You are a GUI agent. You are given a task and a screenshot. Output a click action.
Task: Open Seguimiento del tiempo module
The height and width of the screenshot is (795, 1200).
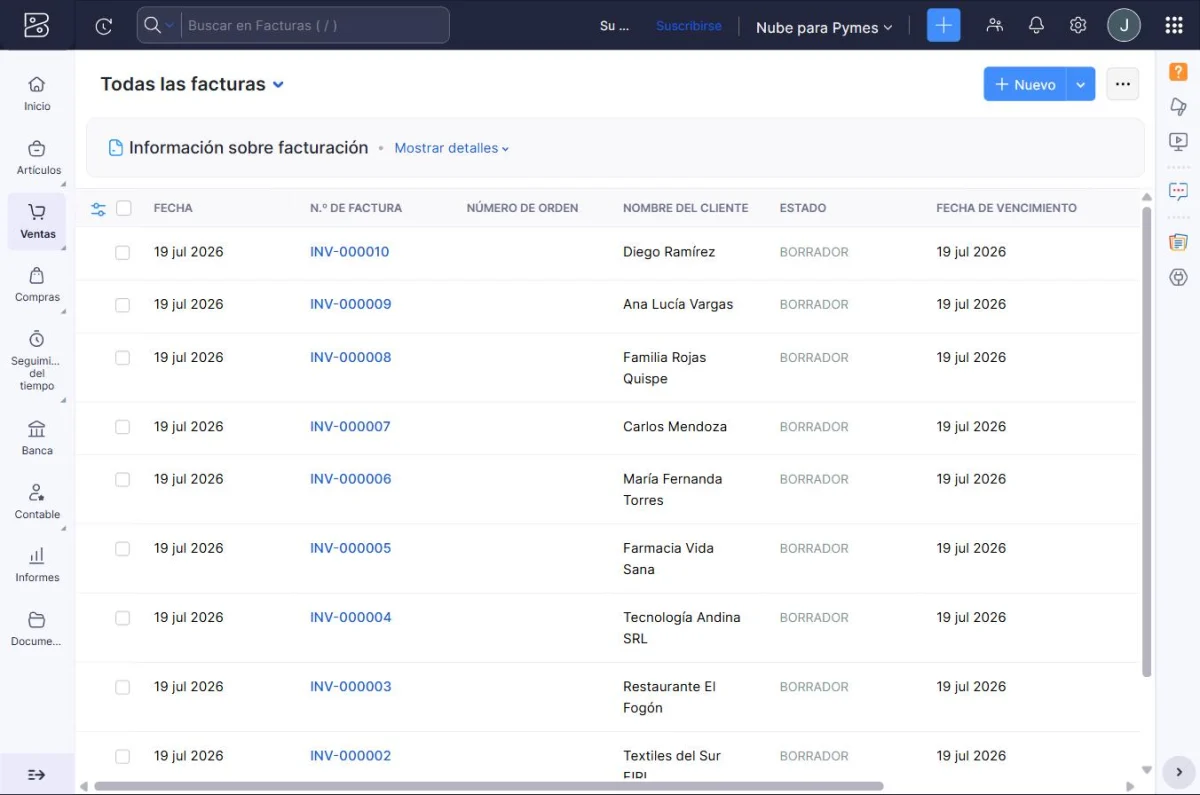[37, 360]
